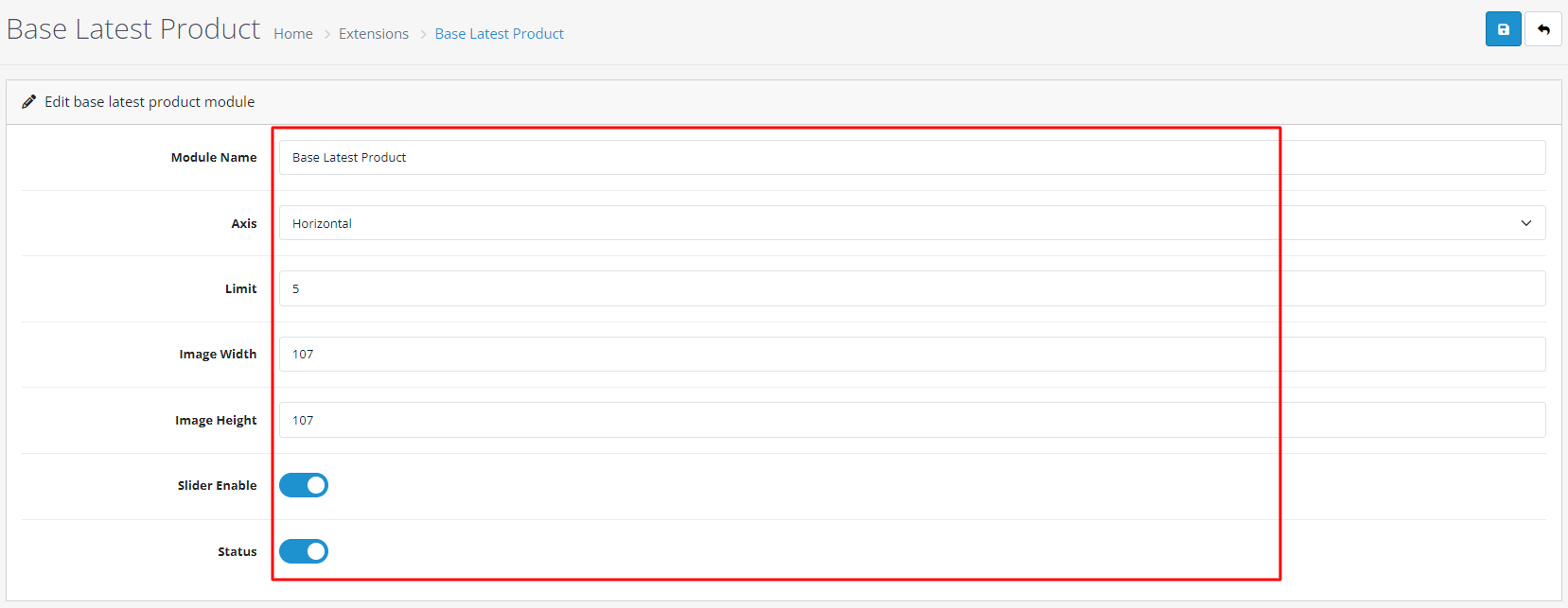Focus the Module Name text field
This screenshot has height=608, width=1568.
coord(911,158)
